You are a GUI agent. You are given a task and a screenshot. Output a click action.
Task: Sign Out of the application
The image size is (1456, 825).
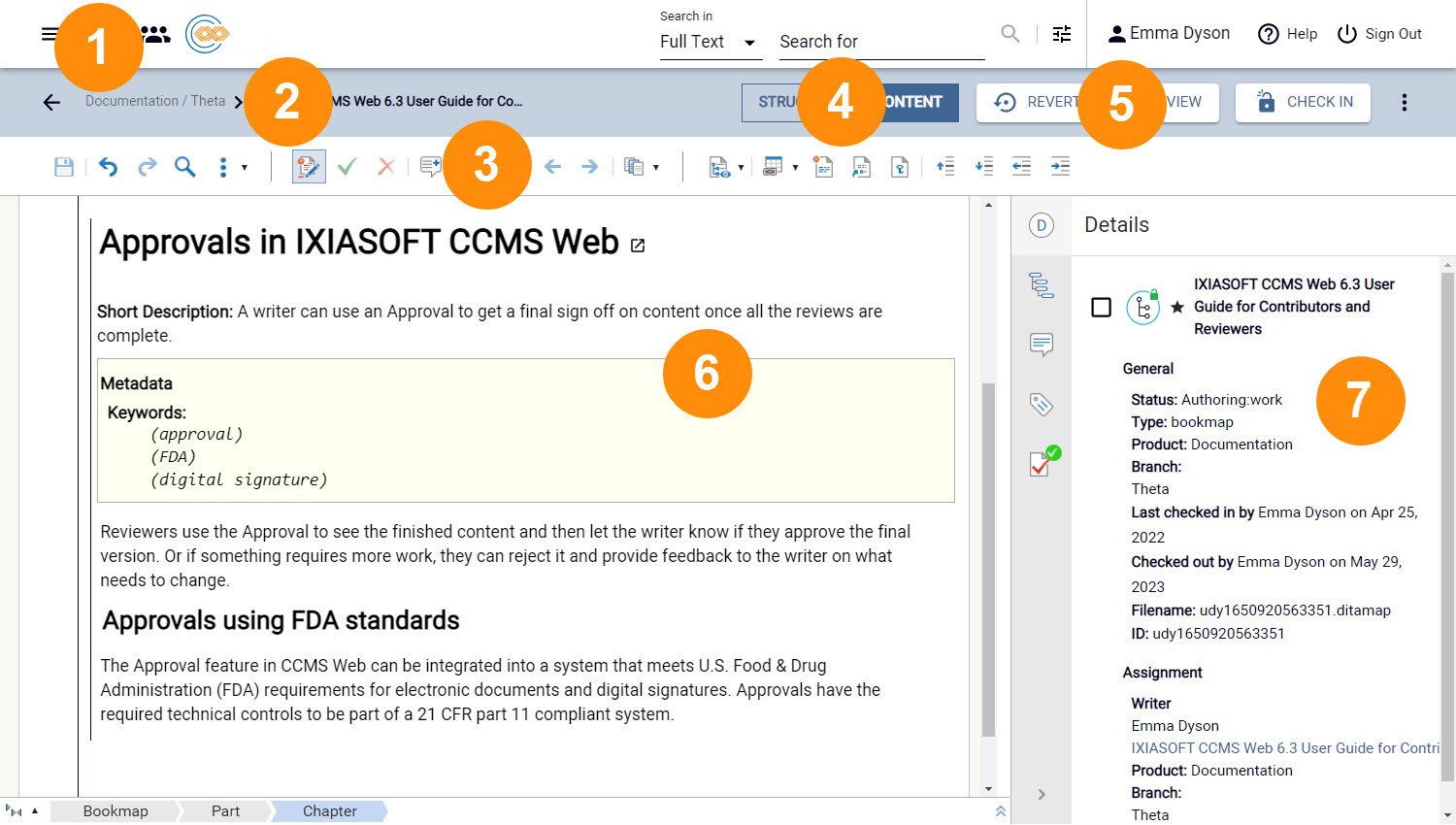[x=1378, y=34]
